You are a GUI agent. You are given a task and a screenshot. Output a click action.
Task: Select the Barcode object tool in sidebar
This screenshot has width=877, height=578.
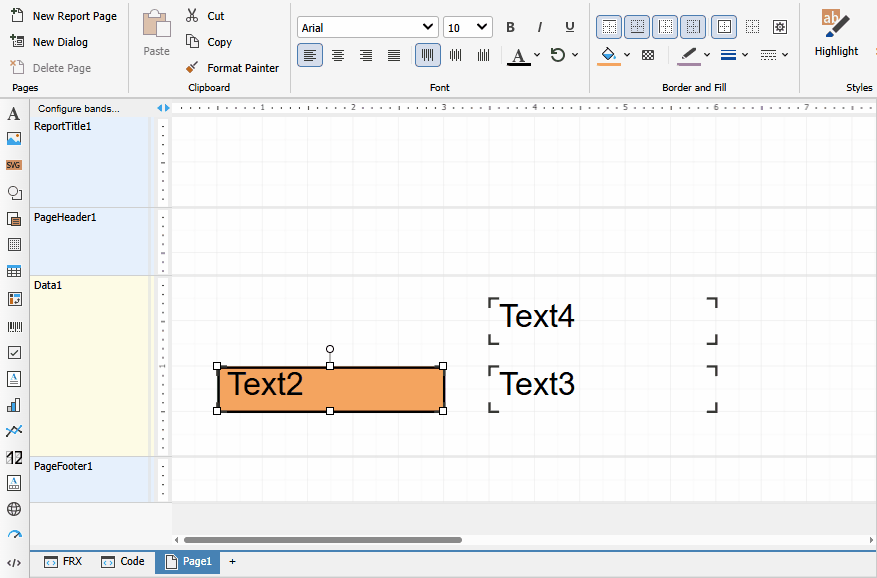tap(14, 326)
